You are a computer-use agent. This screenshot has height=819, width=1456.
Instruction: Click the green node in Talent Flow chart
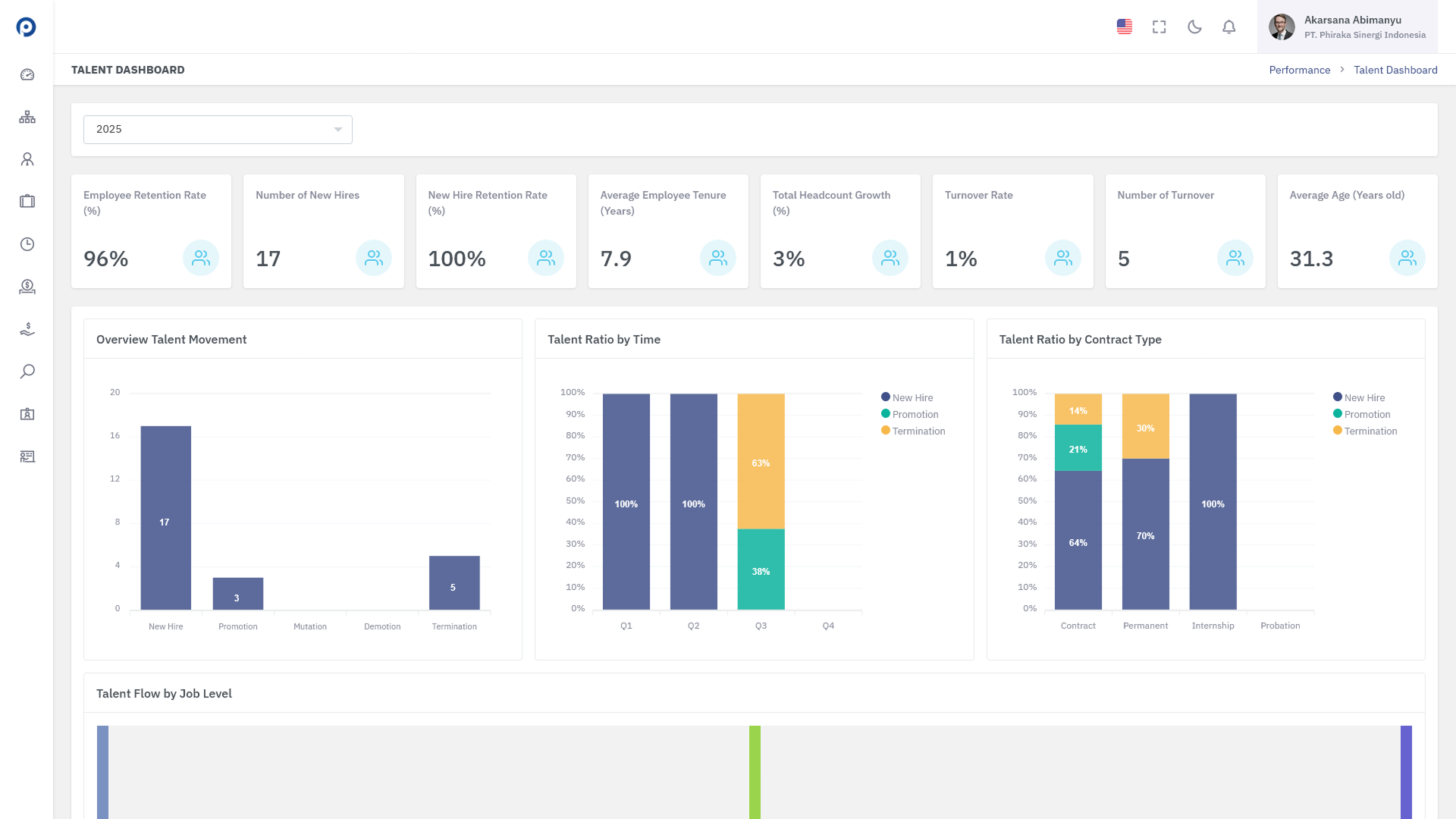pyautogui.click(x=755, y=772)
